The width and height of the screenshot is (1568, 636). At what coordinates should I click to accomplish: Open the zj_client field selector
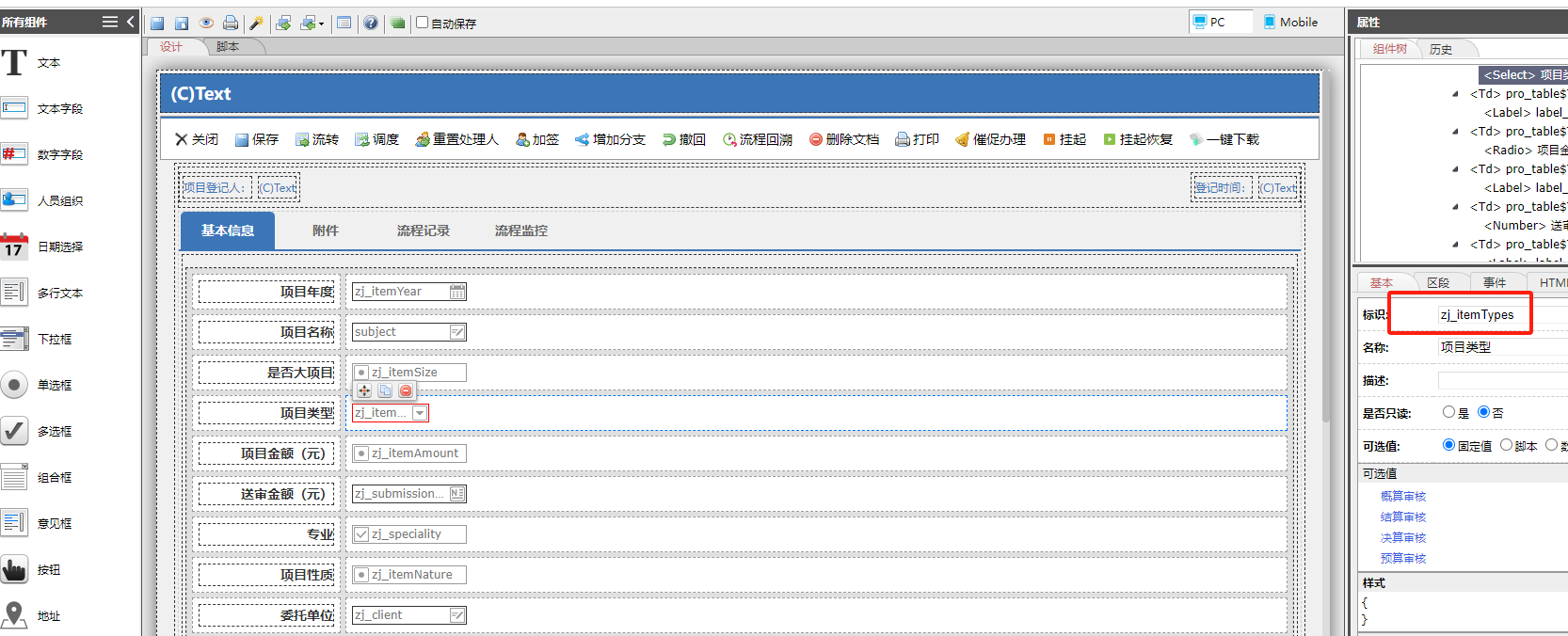pyautogui.click(x=457, y=615)
